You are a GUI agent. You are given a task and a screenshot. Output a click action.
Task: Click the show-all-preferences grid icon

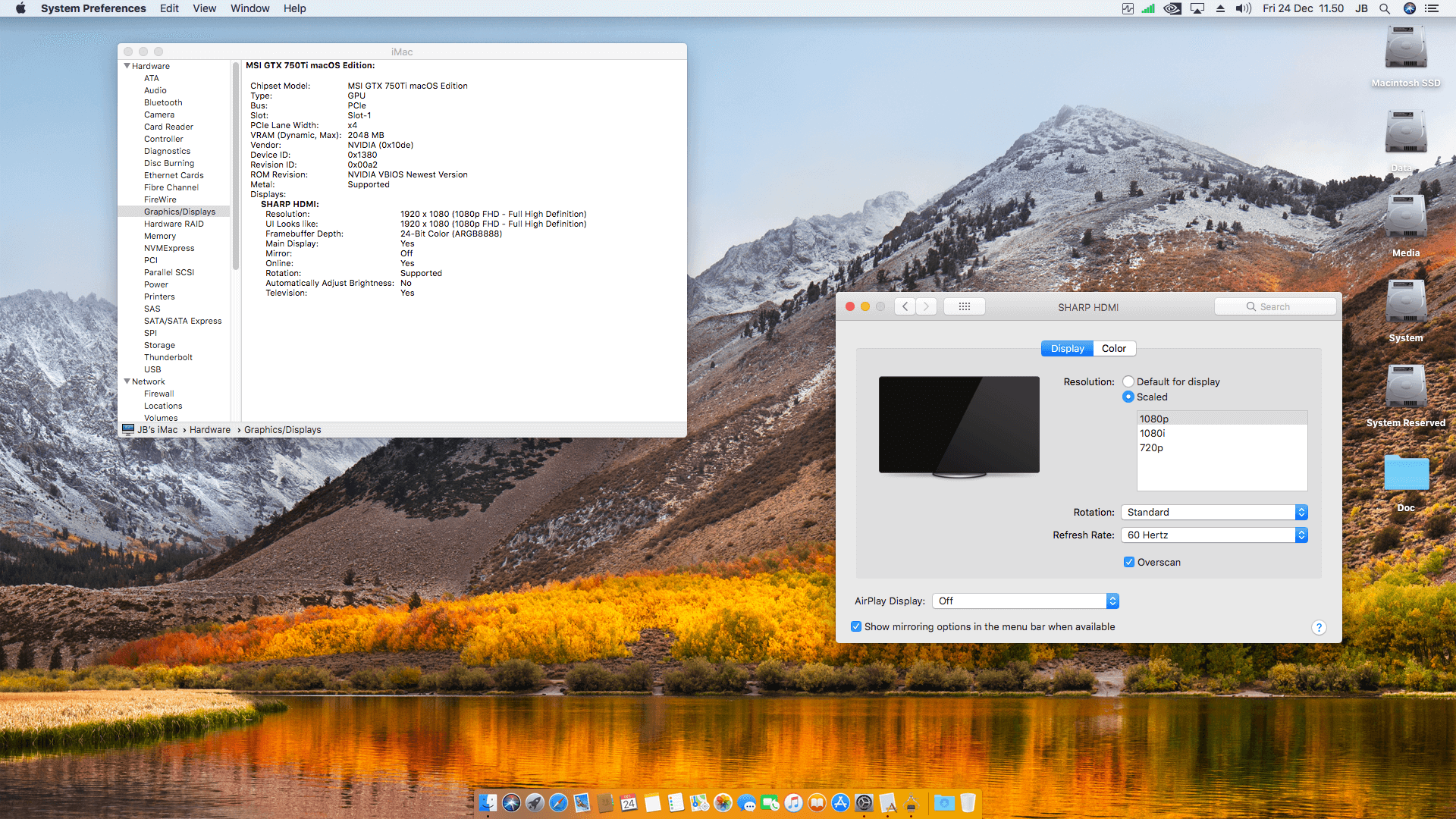click(x=964, y=306)
